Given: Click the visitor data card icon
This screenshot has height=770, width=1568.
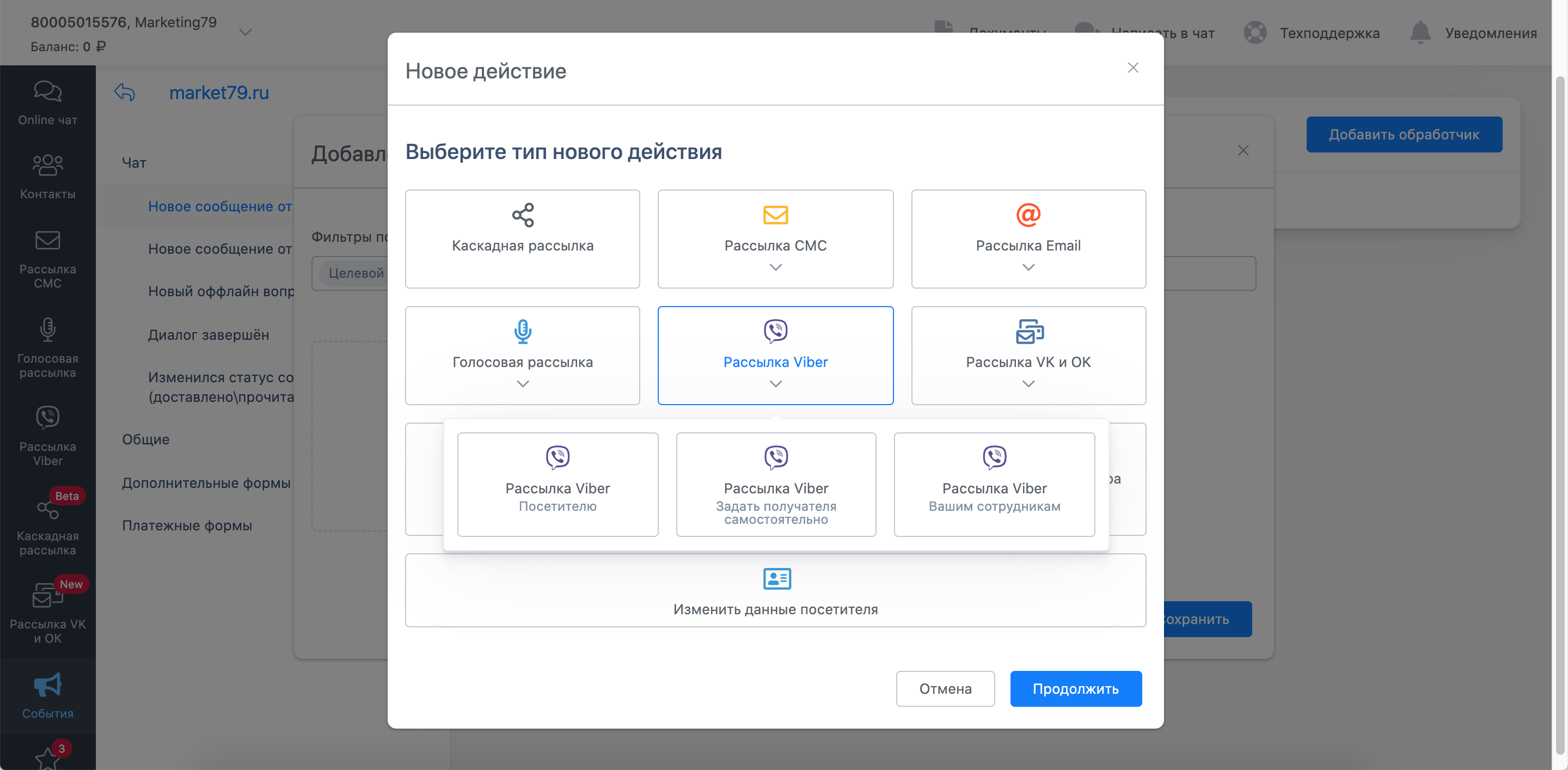Looking at the screenshot, I should coord(777,578).
